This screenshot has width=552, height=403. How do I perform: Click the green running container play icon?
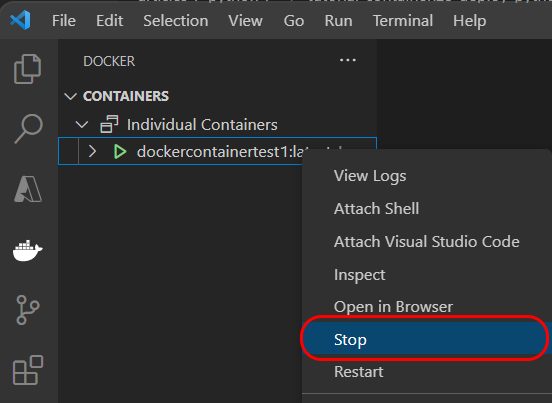pyautogui.click(x=120, y=151)
